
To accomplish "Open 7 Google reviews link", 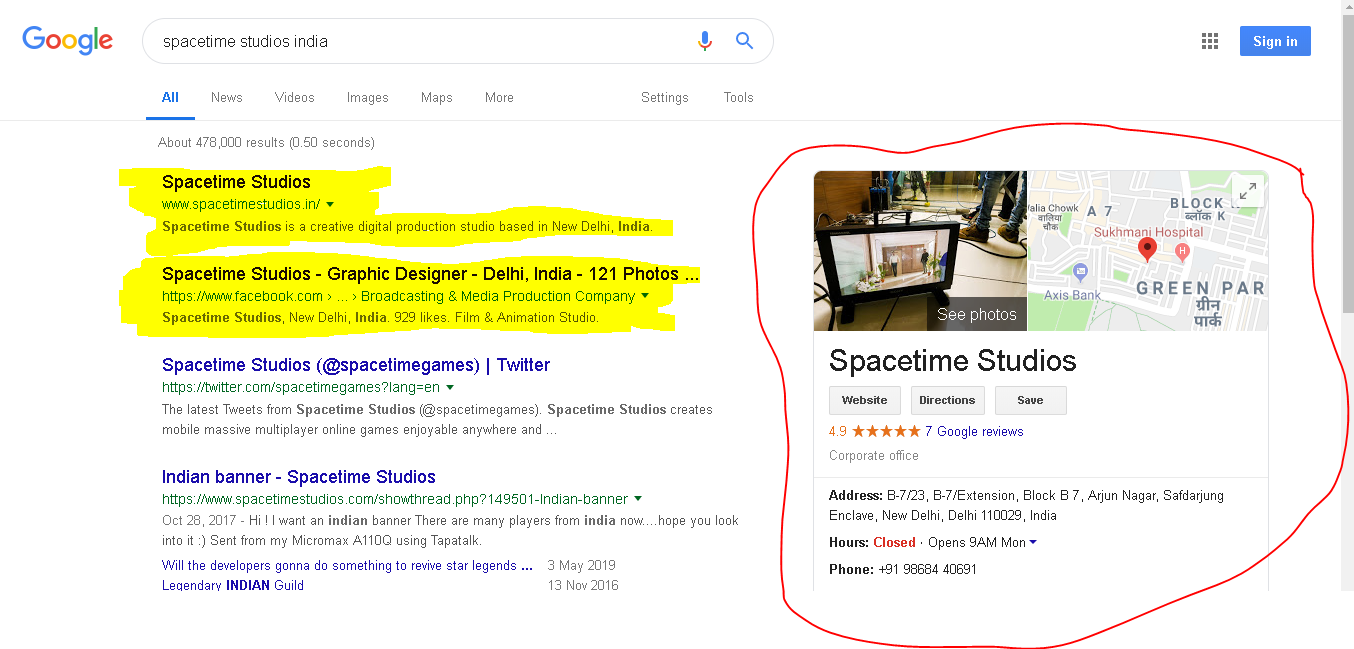I will pyautogui.click(x=974, y=432).
